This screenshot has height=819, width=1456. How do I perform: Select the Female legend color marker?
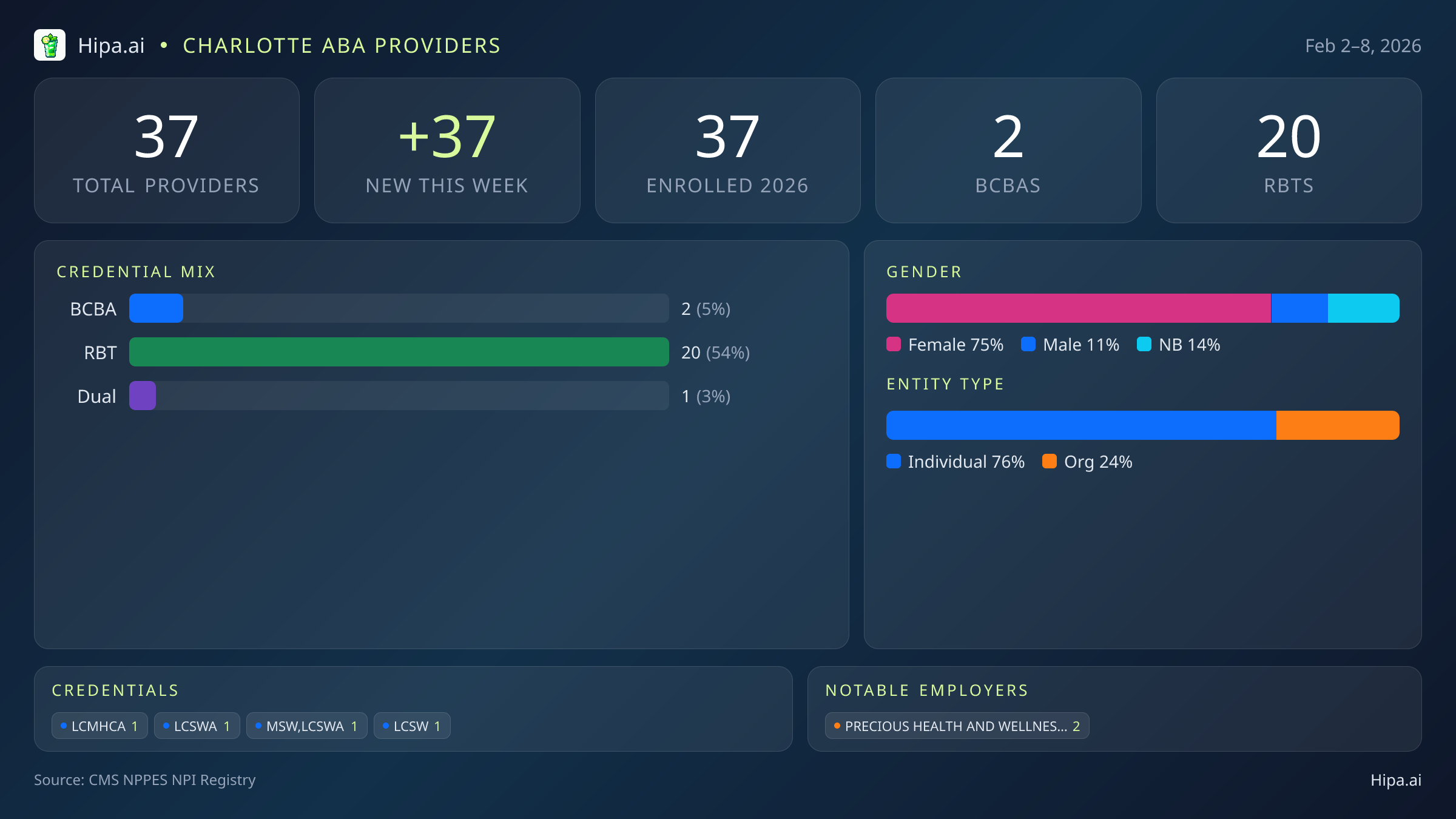(894, 345)
